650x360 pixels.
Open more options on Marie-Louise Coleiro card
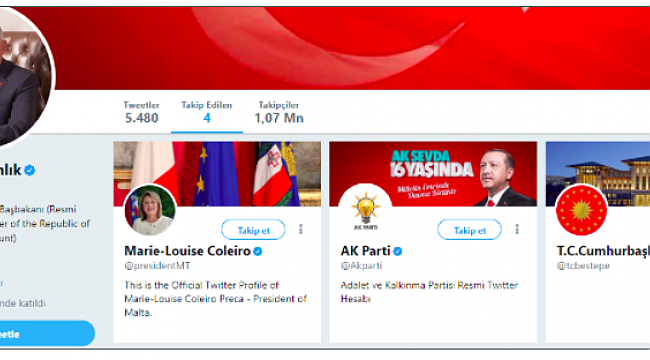pos(301,229)
